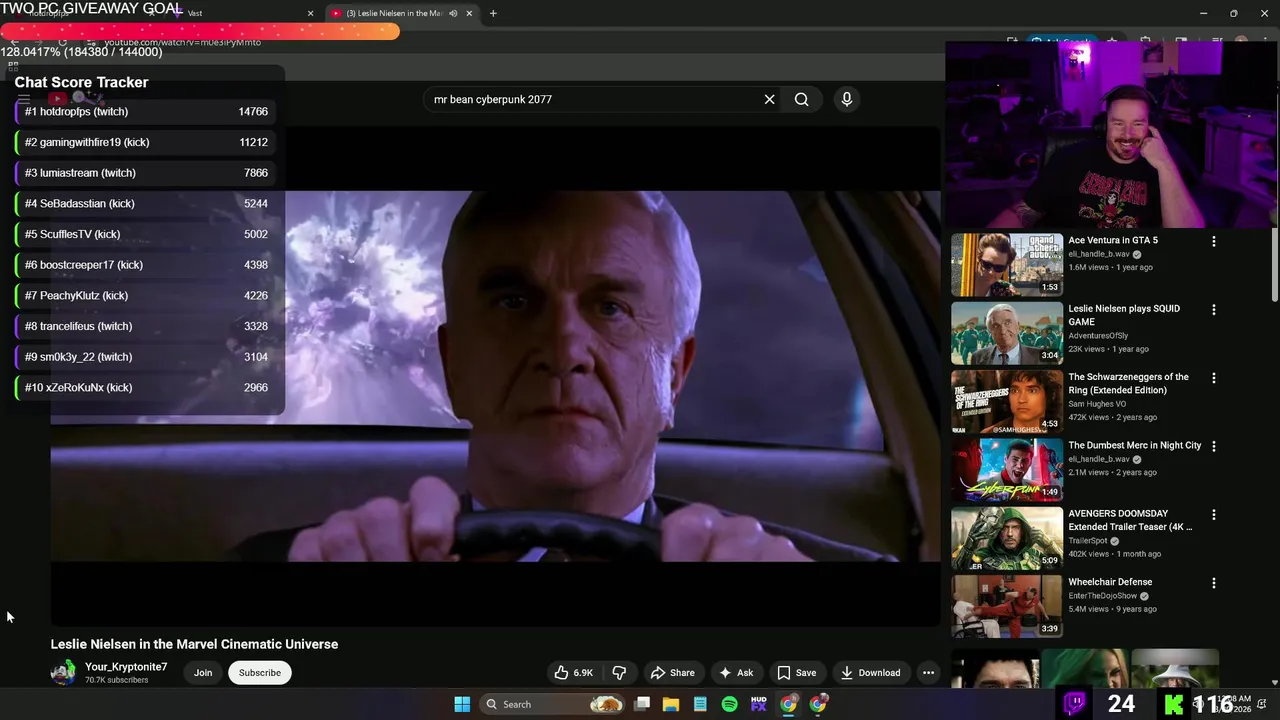Open the Your_Kryptonite7 channel avatar

coord(63,672)
